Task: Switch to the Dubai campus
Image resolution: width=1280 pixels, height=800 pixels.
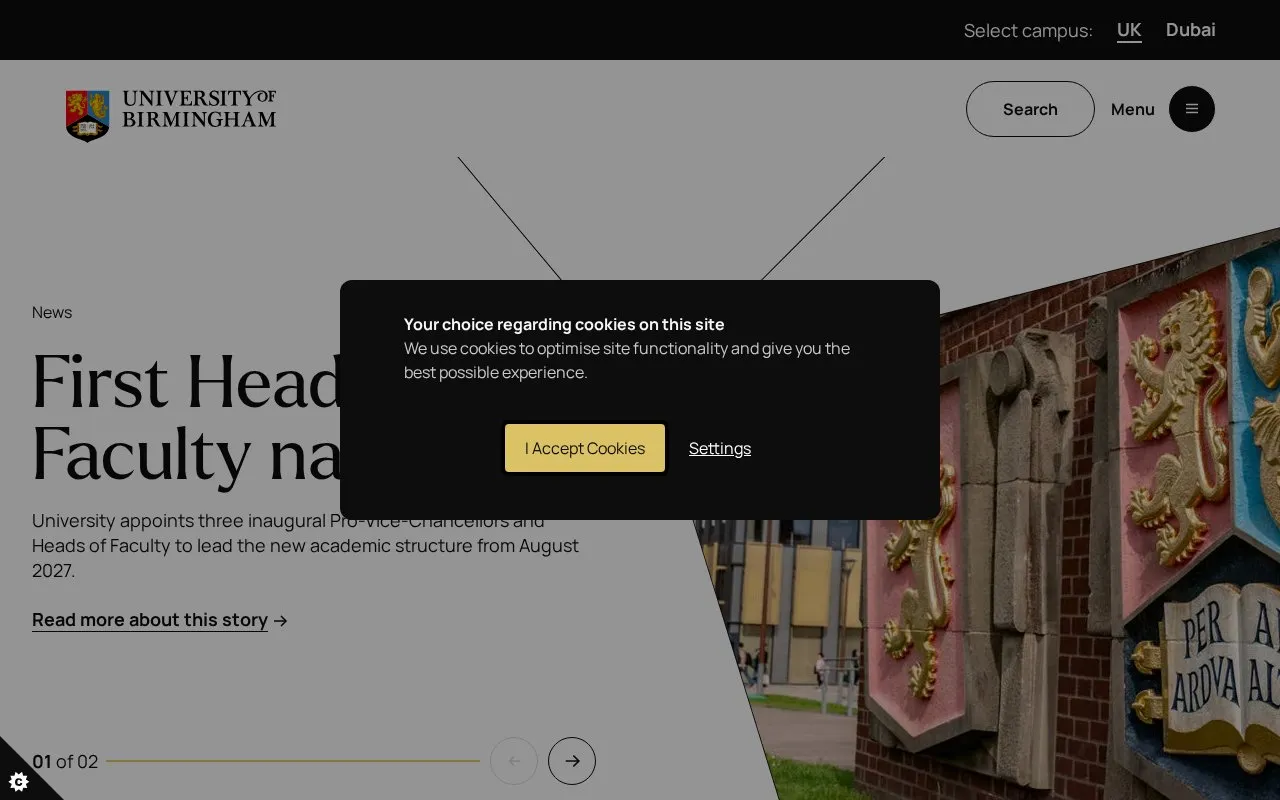Action: click(x=1191, y=30)
